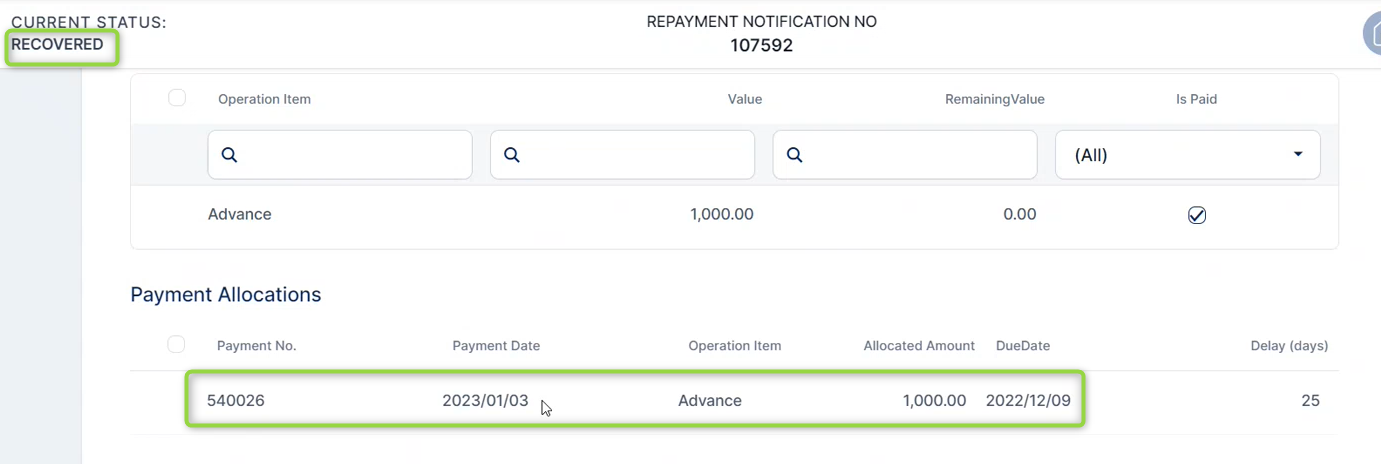Click the search icon in Operation Item filter
1381x464 pixels.
coord(229,155)
